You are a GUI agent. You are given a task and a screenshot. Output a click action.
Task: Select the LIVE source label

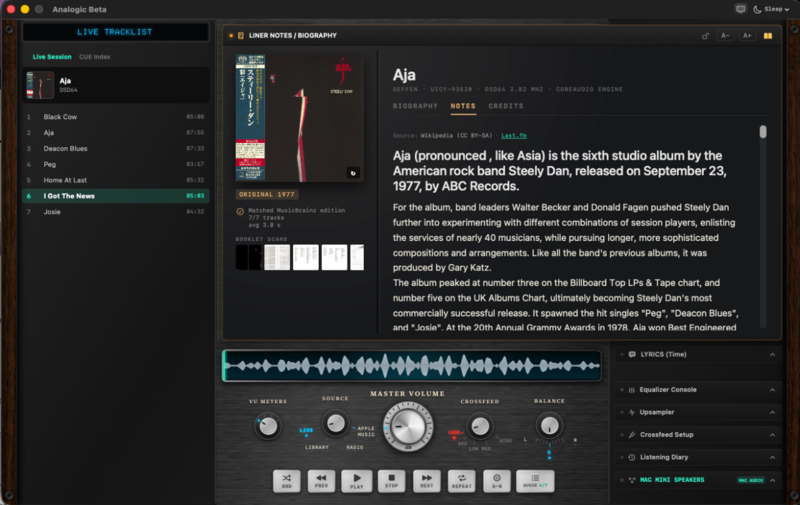pyautogui.click(x=306, y=430)
